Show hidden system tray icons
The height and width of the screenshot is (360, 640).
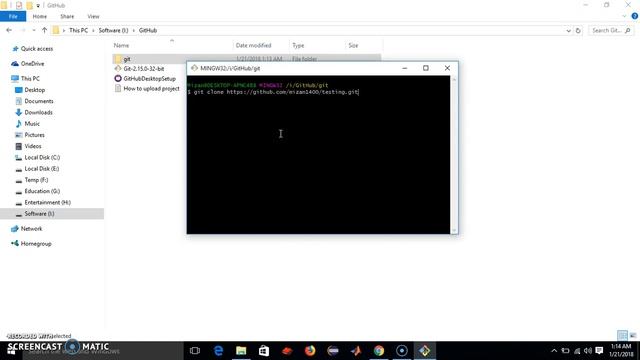[x=554, y=351]
